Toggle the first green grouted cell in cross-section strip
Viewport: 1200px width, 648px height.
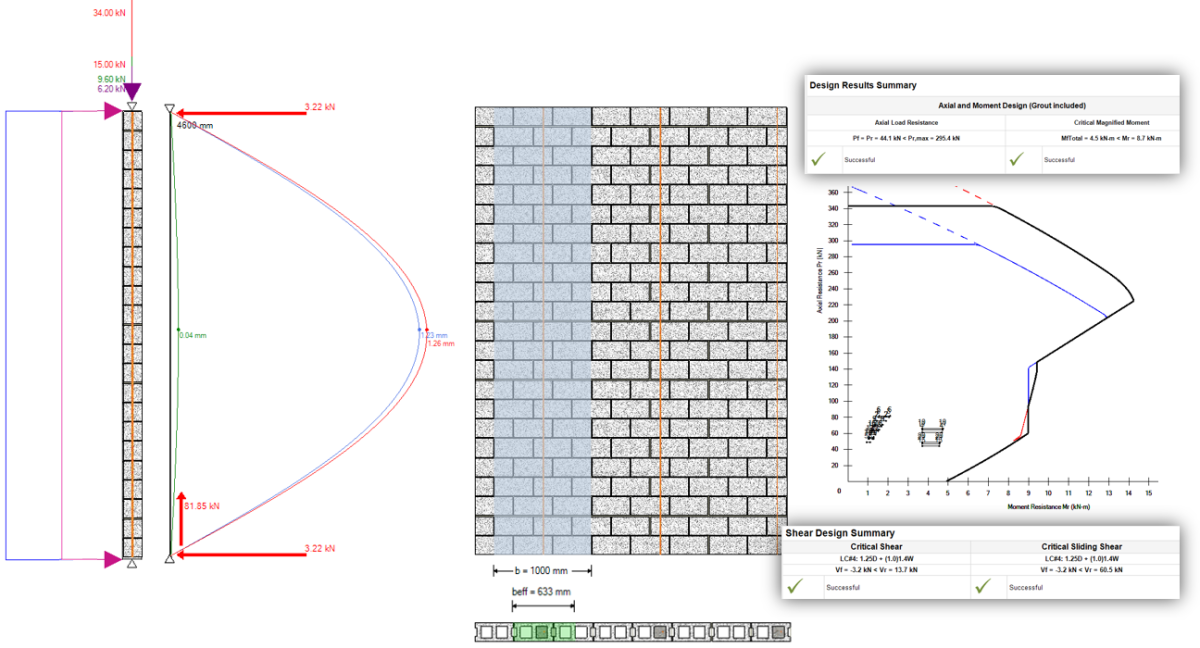[x=527, y=632]
